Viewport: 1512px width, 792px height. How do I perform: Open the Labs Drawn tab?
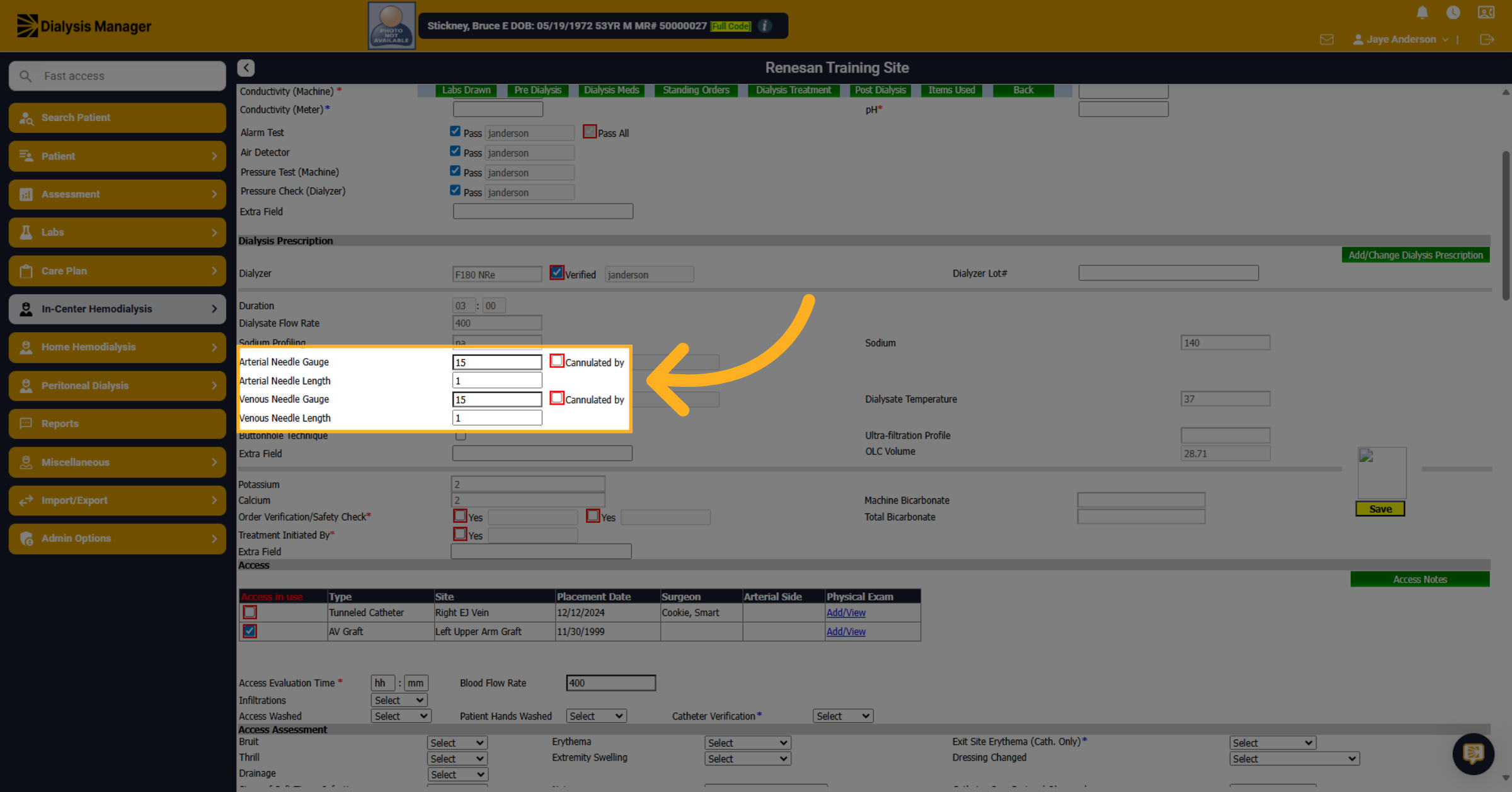point(466,90)
